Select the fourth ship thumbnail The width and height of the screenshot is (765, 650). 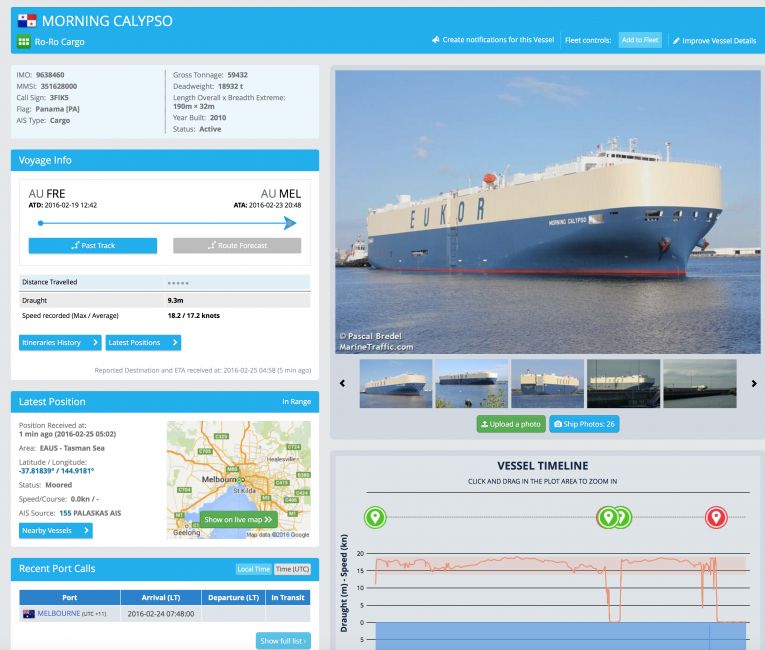[x=624, y=383]
